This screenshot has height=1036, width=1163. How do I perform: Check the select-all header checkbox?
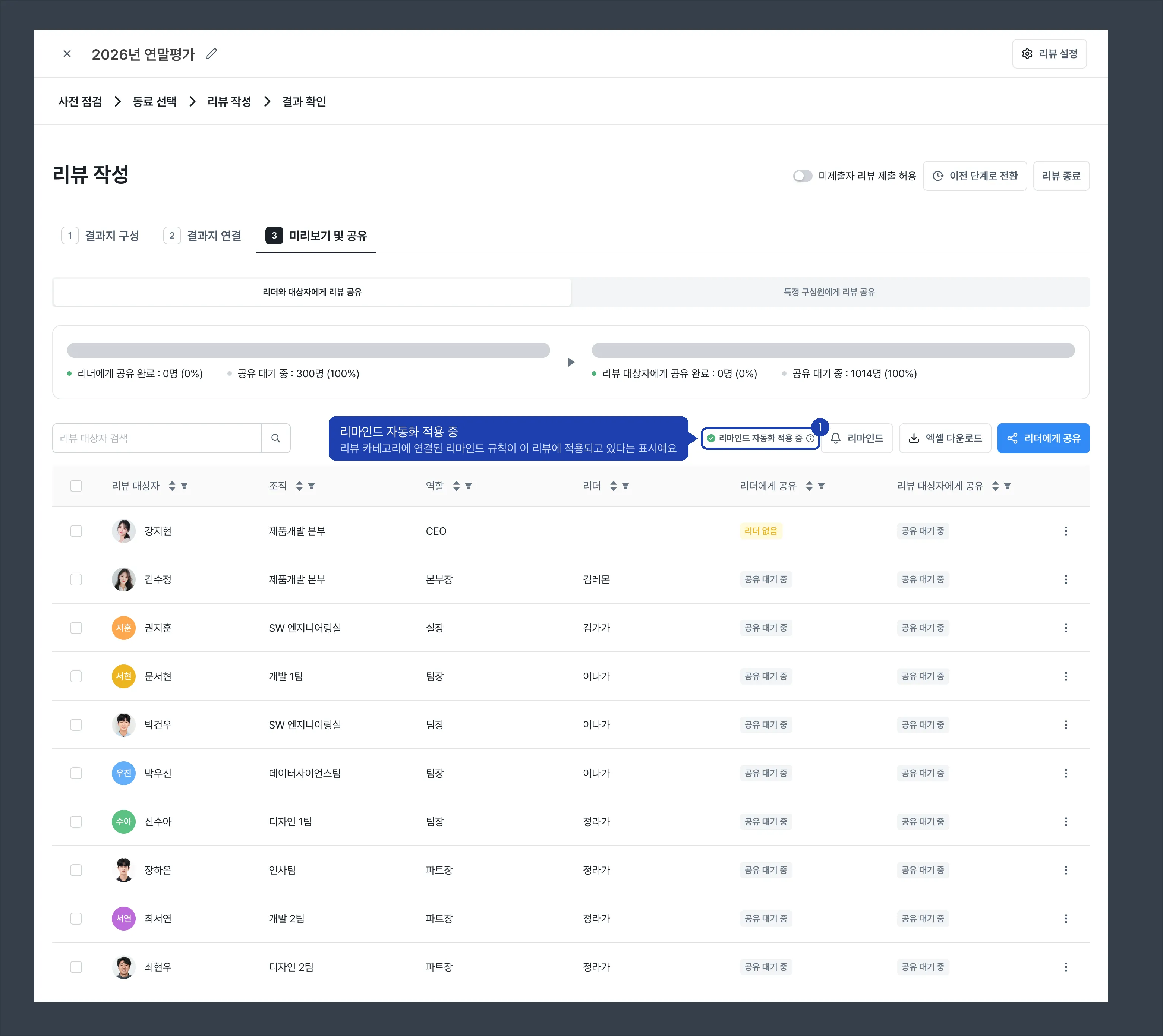point(76,486)
